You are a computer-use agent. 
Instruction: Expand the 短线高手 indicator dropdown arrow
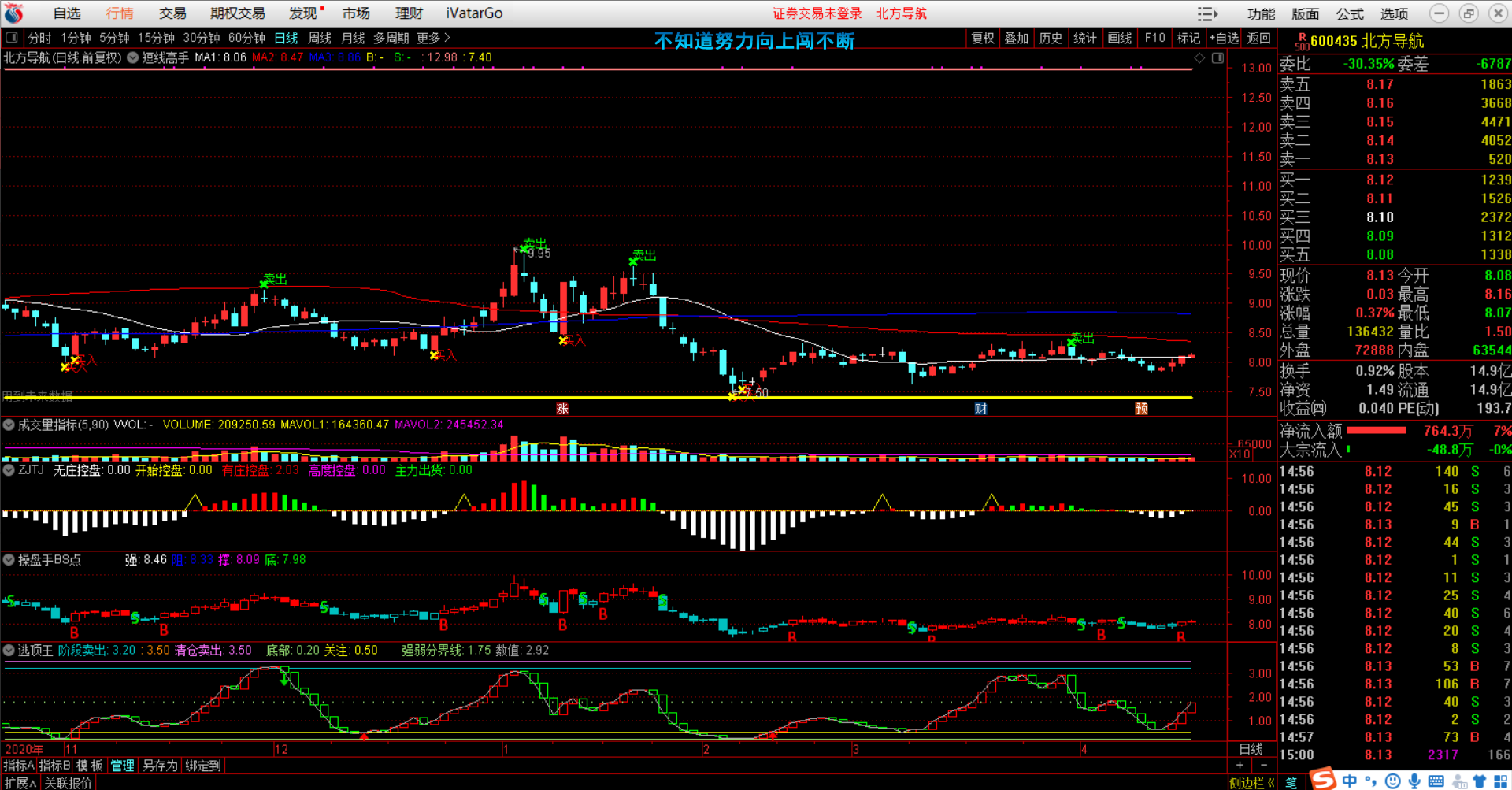(133, 57)
